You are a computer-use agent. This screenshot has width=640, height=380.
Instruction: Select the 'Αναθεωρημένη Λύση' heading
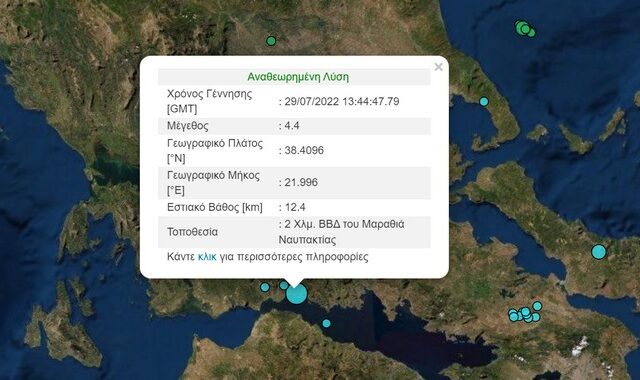298,77
